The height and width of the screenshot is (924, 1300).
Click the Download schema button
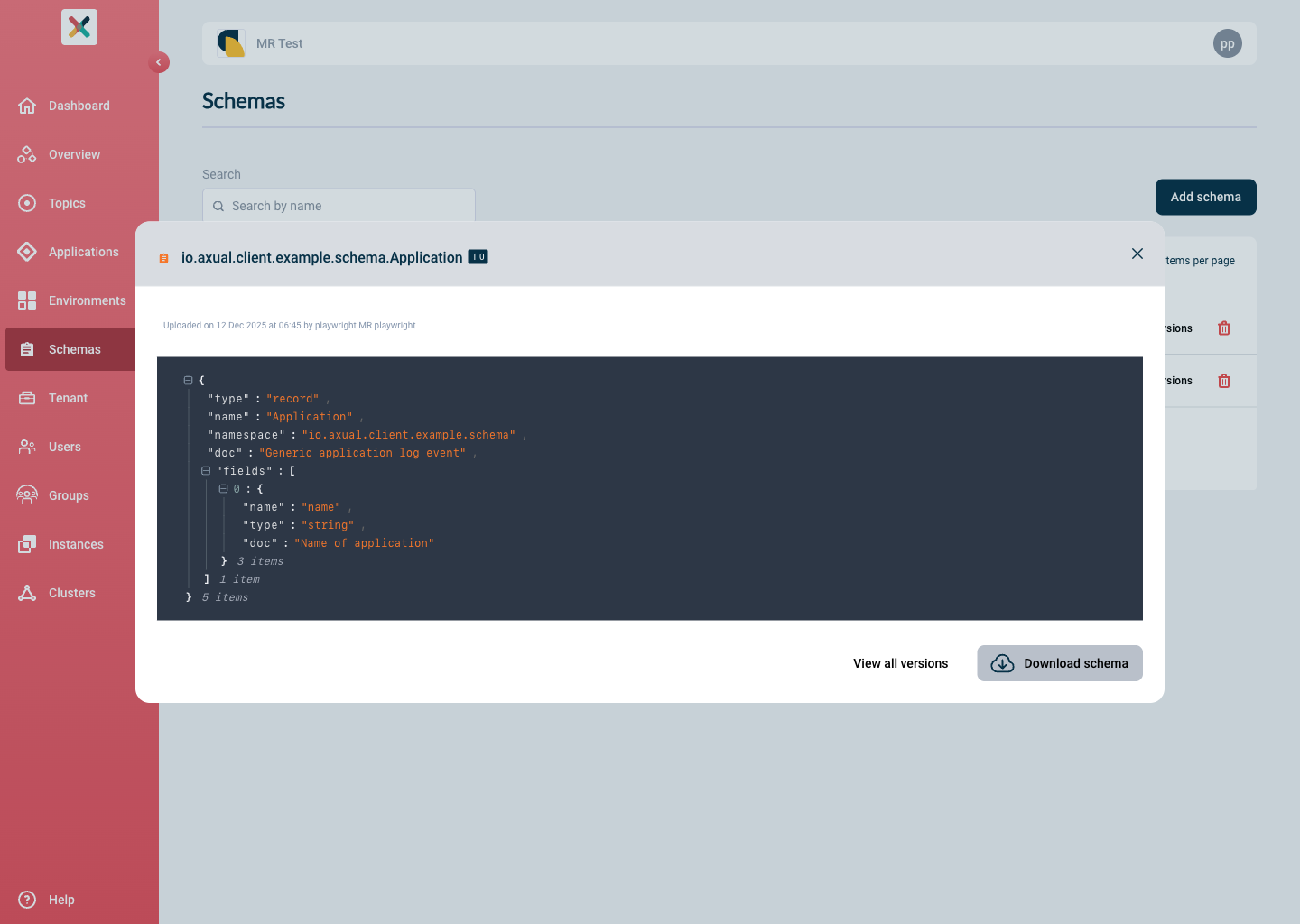point(1059,663)
